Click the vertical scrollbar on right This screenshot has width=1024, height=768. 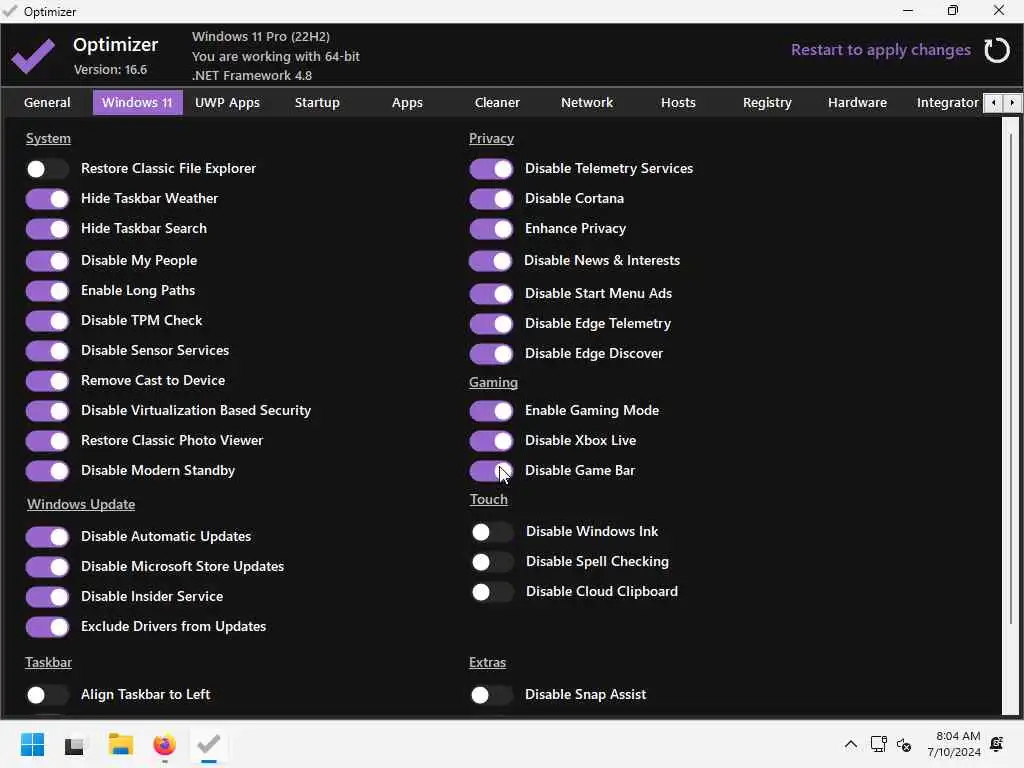tap(1010, 379)
